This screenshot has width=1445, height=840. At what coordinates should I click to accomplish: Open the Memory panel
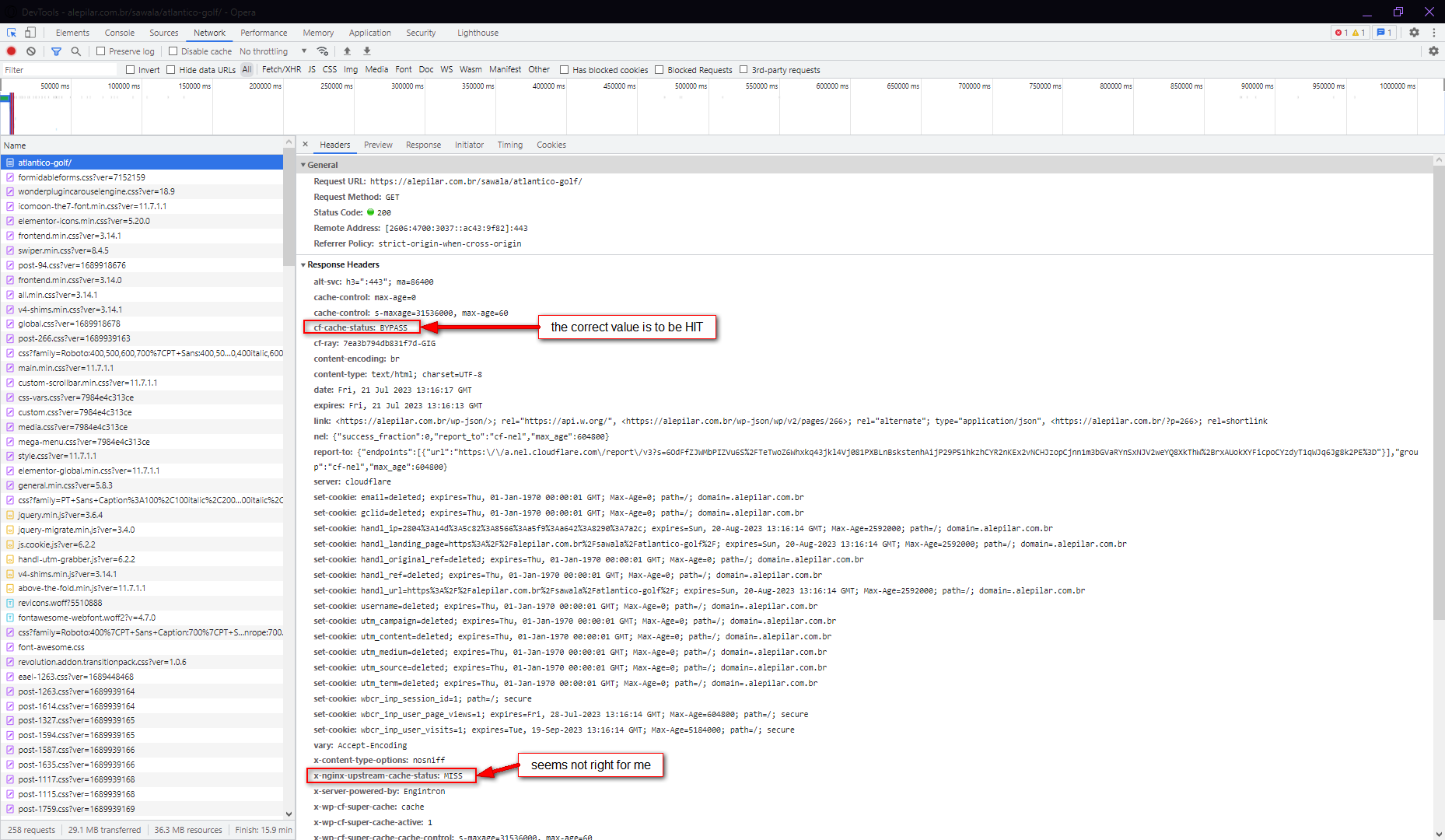[318, 33]
